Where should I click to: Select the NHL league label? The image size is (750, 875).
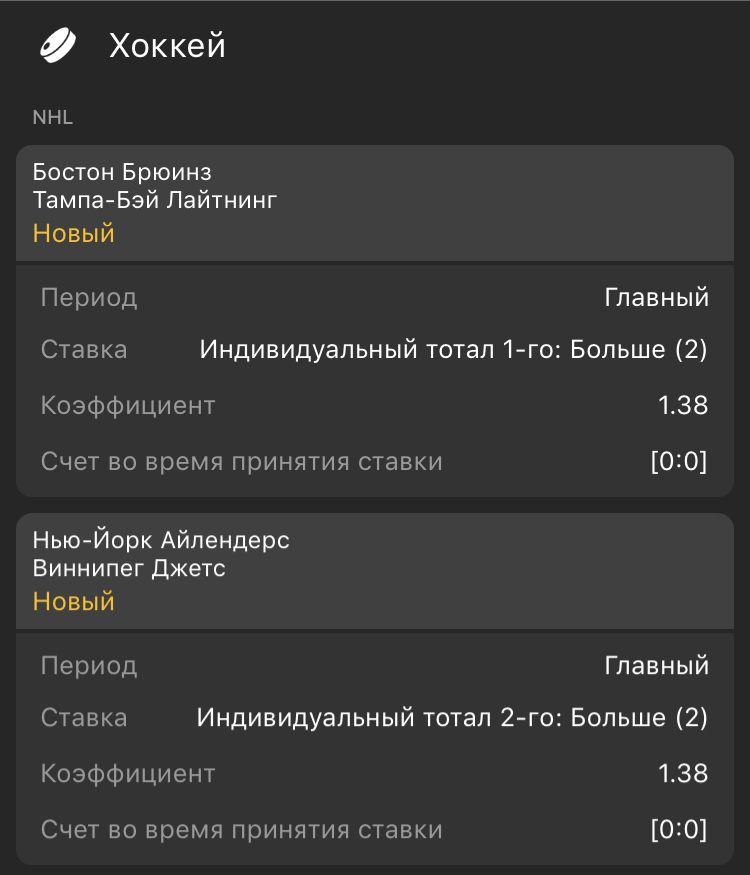(53, 117)
